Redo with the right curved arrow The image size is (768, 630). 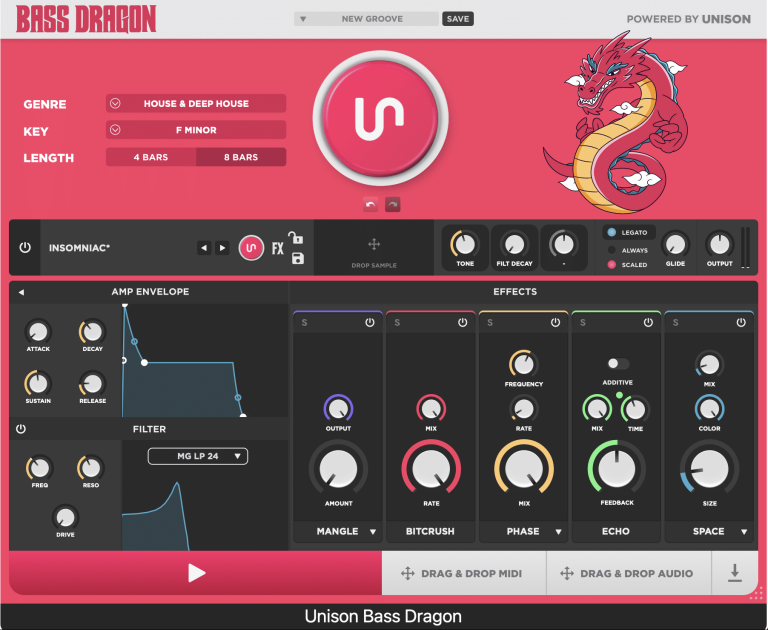[x=393, y=204]
